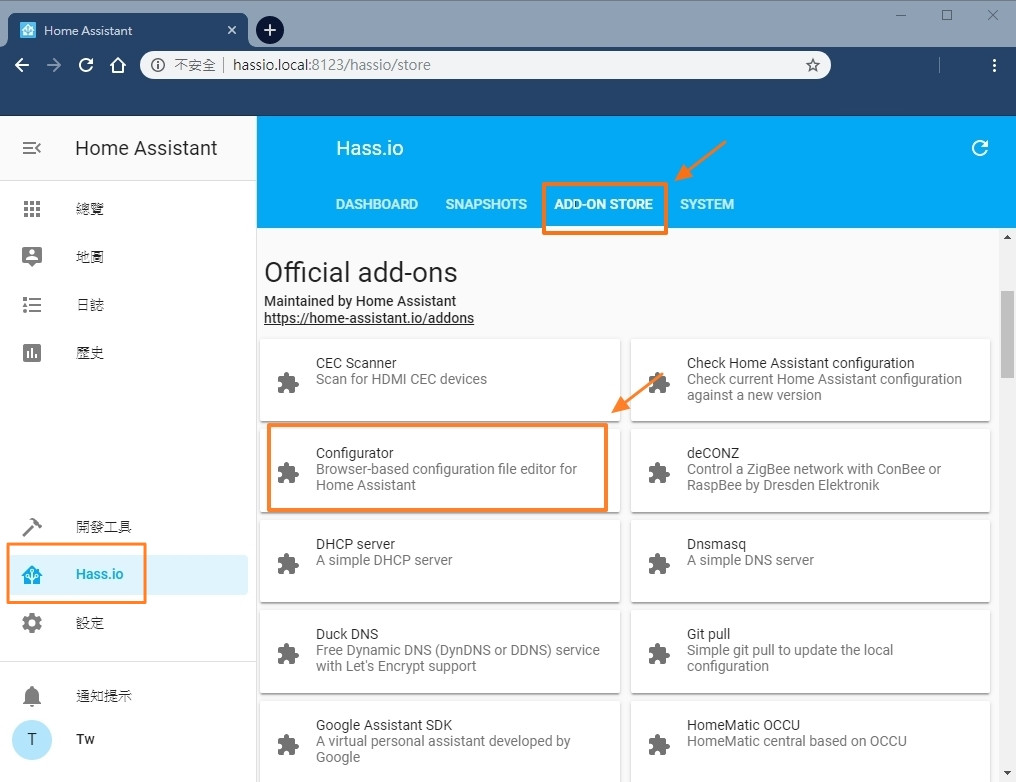This screenshot has height=782, width=1016.
Task: Open the Tw user profile avatar
Action: (32, 739)
